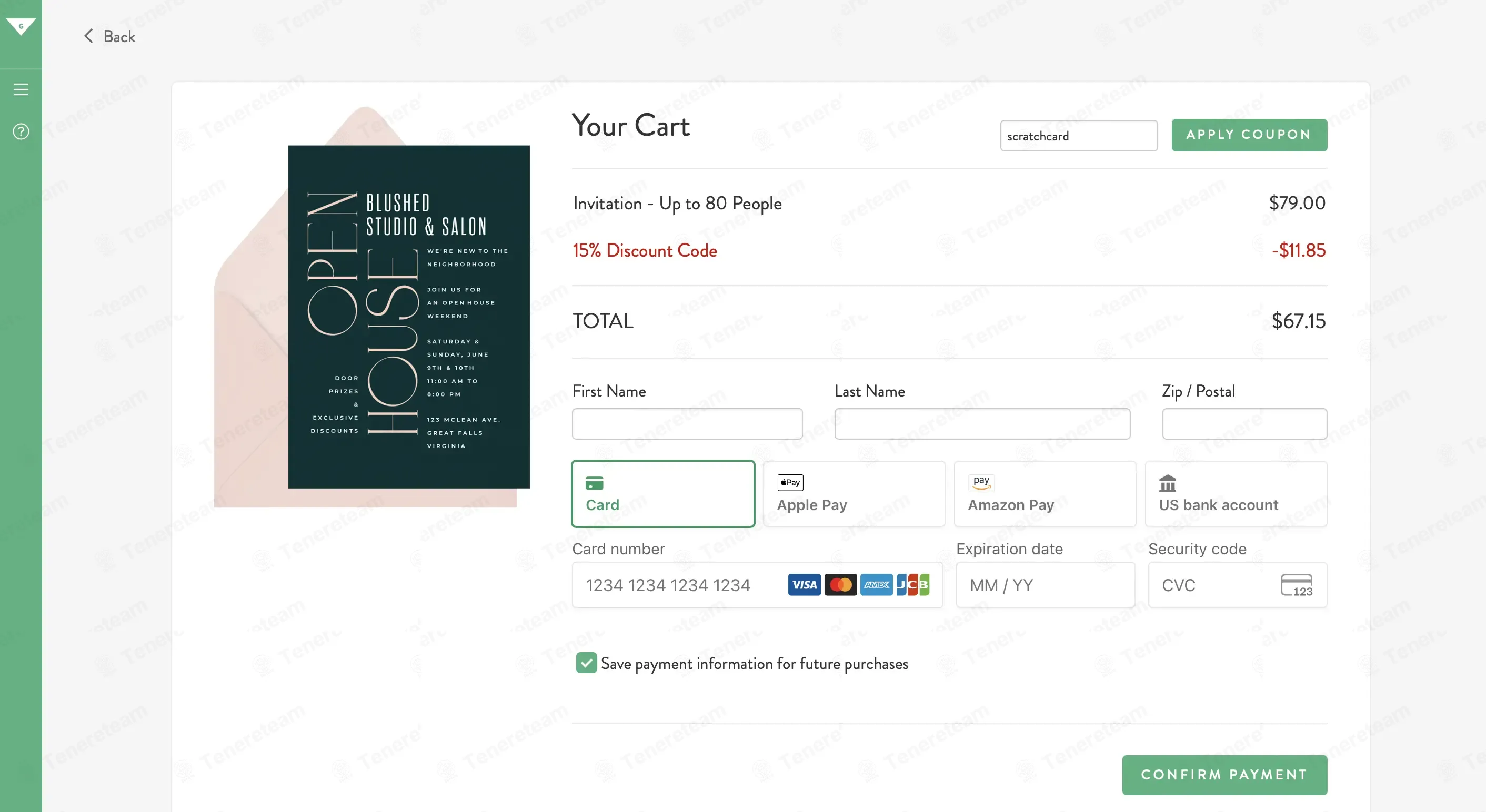Click the Back arrow chevron
1486x812 pixels.
88,36
